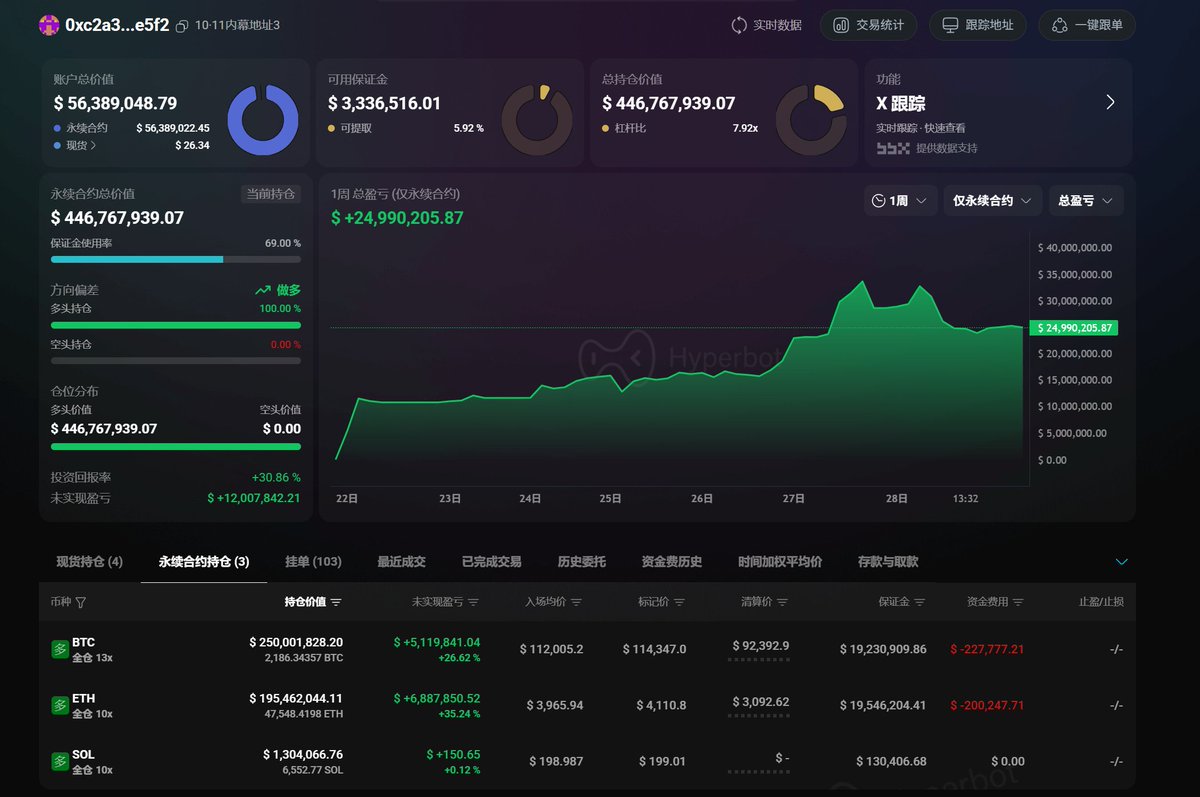Image resolution: width=1200 pixels, height=797 pixels.
Task: Expand the 现货 spot balance chevron
Action: pyautogui.click(x=94, y=146)
